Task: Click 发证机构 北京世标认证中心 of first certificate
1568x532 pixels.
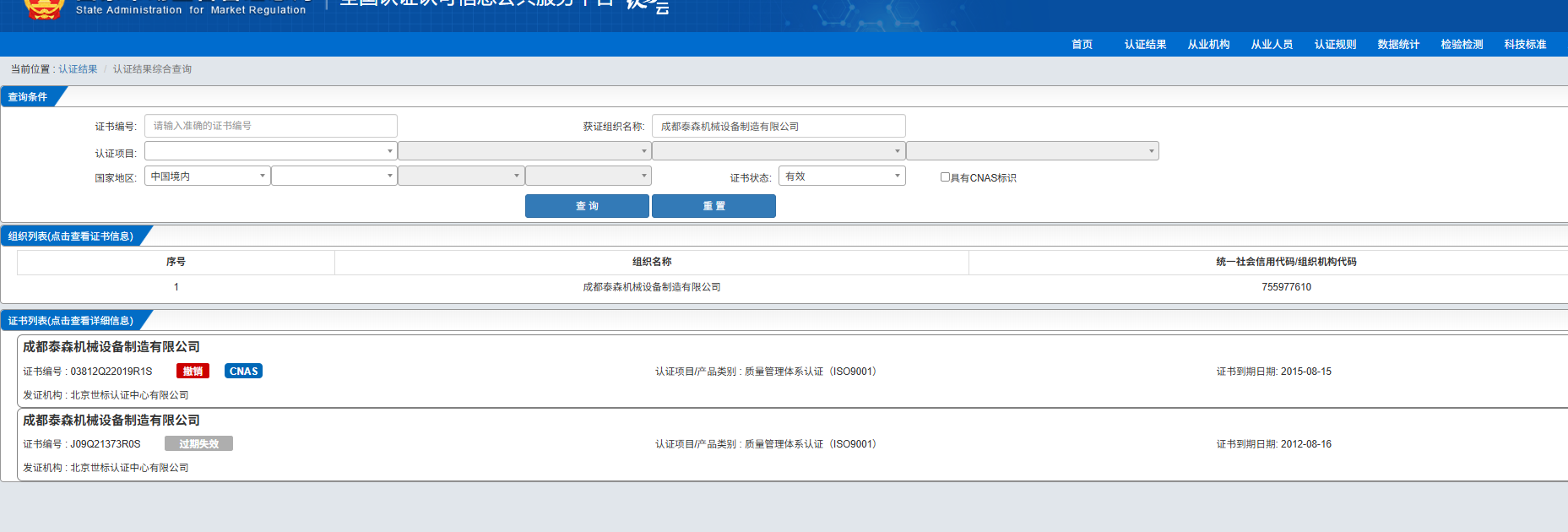Action: 106,395
